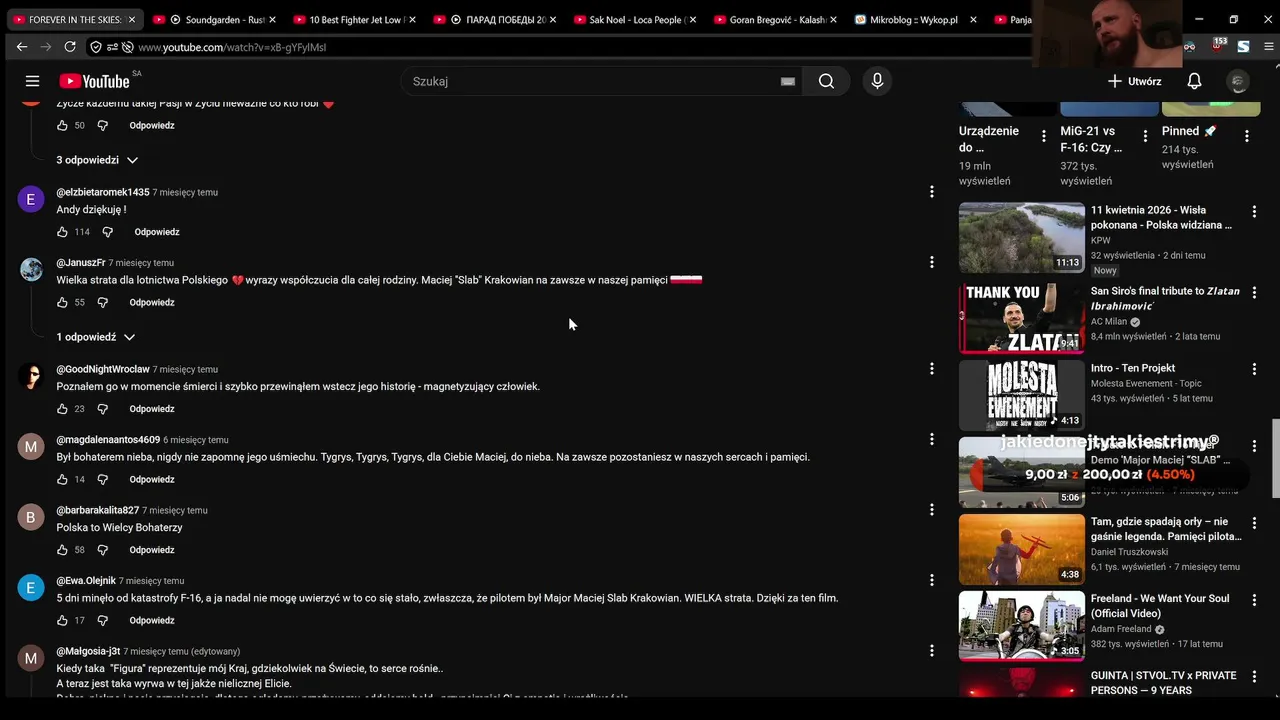Open the @magdalenaantos4609 avatar
Viewport: 1280px width, 720px height.
(x=31, y=446)
